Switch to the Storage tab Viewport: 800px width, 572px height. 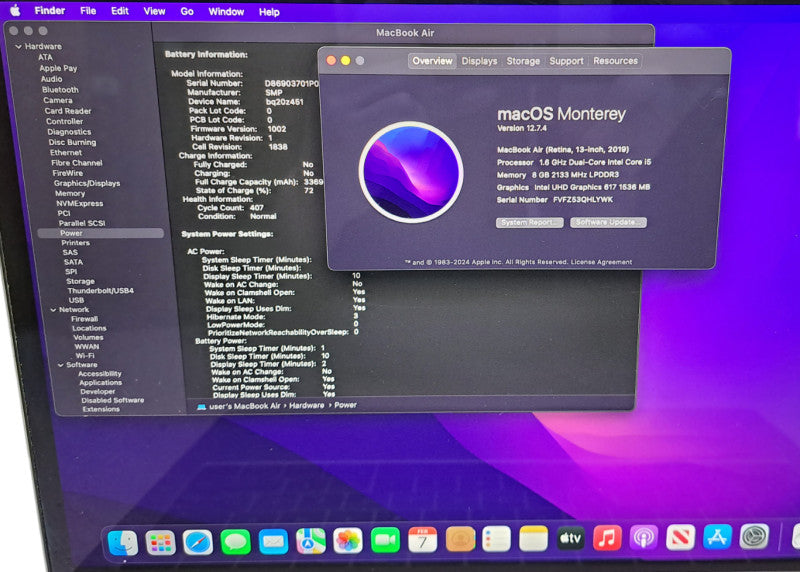[x=523, y=61]
